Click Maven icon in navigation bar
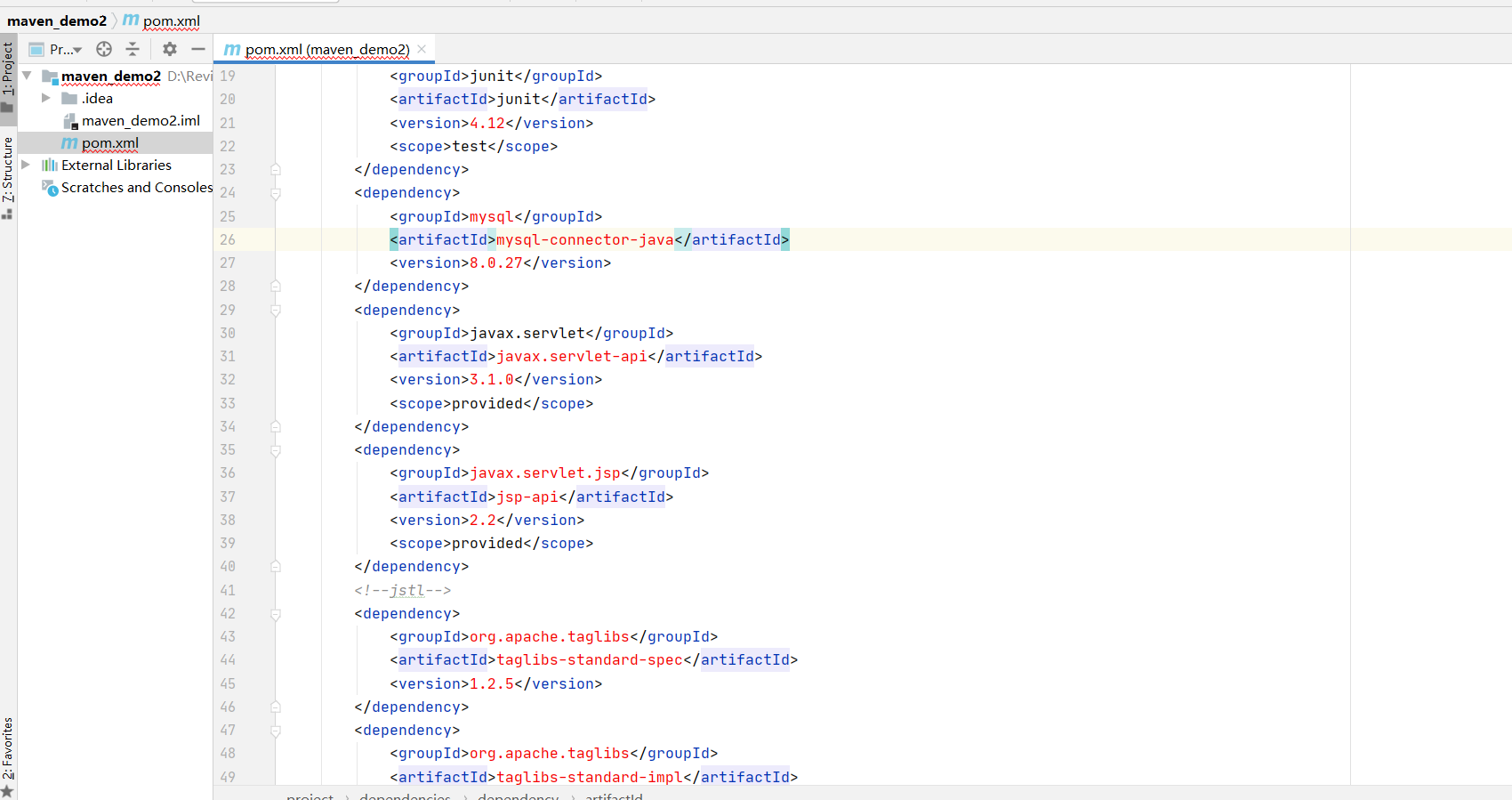Viewport: 1512px width, 800px height. [x=131, y=20]
